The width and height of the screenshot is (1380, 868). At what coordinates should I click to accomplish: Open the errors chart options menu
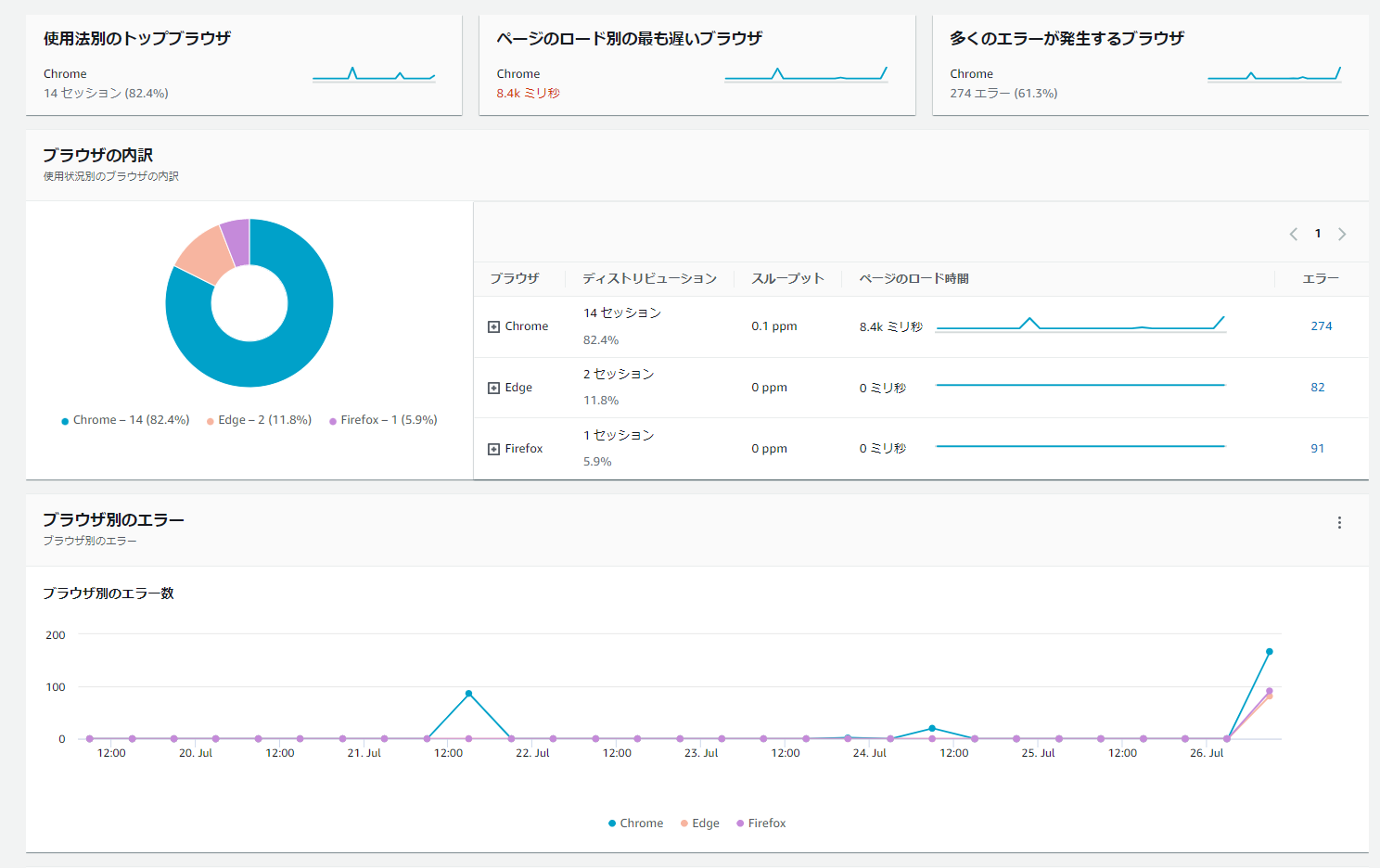1339,523
